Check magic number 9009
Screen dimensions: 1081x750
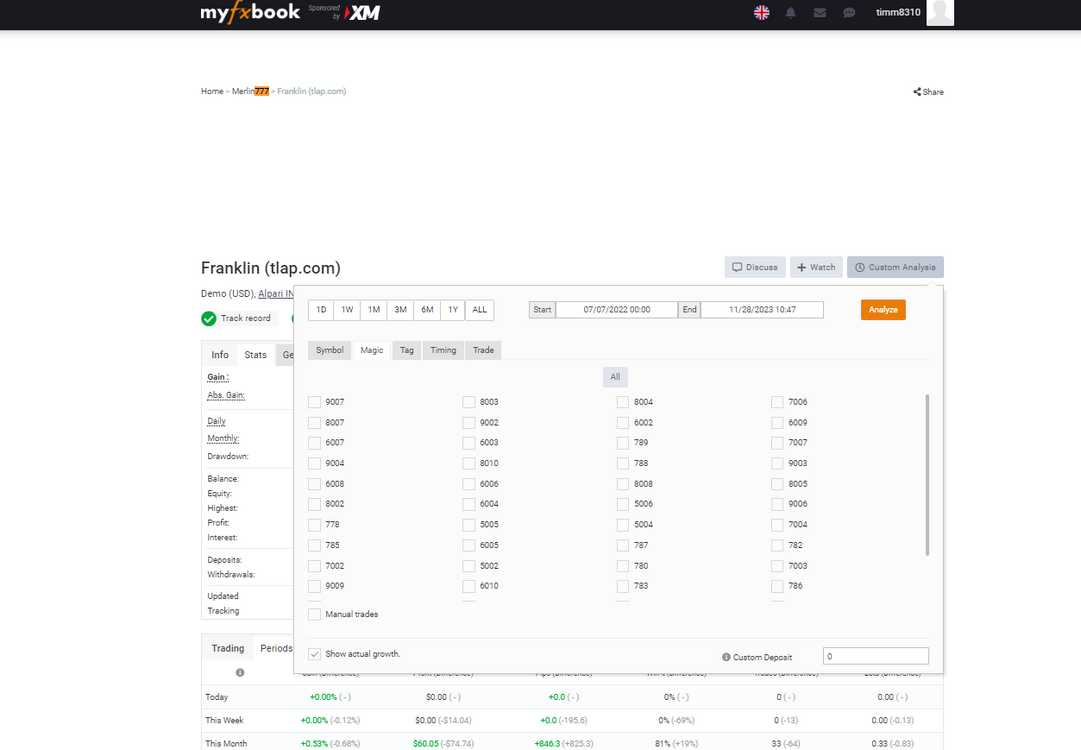(314, 586)
